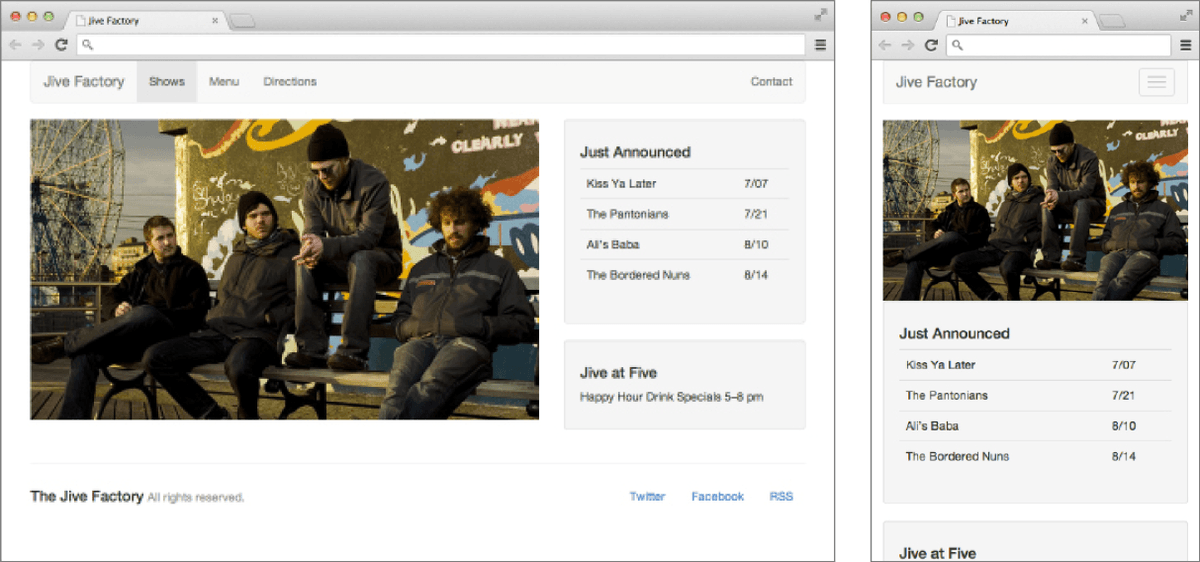
Task: Click the back arrow in the left browser
Action: (x=15, y=44)
